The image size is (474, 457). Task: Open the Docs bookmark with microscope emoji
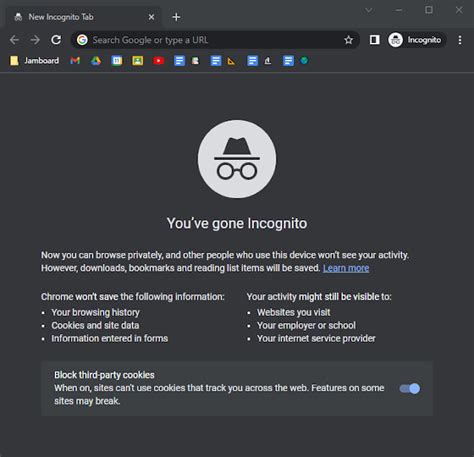259,61
